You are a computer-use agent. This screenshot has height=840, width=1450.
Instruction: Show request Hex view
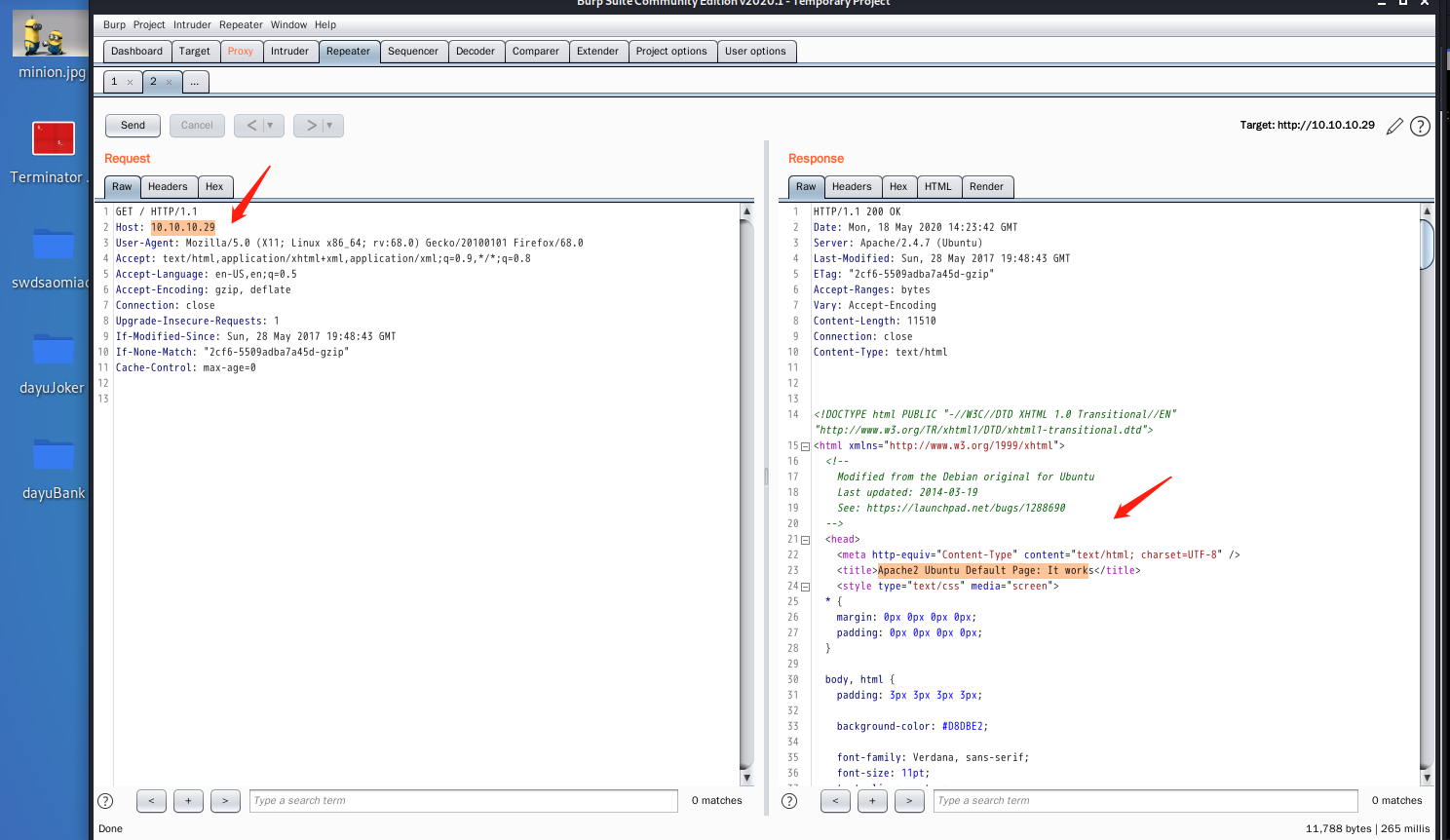click(x=214, y=187)
